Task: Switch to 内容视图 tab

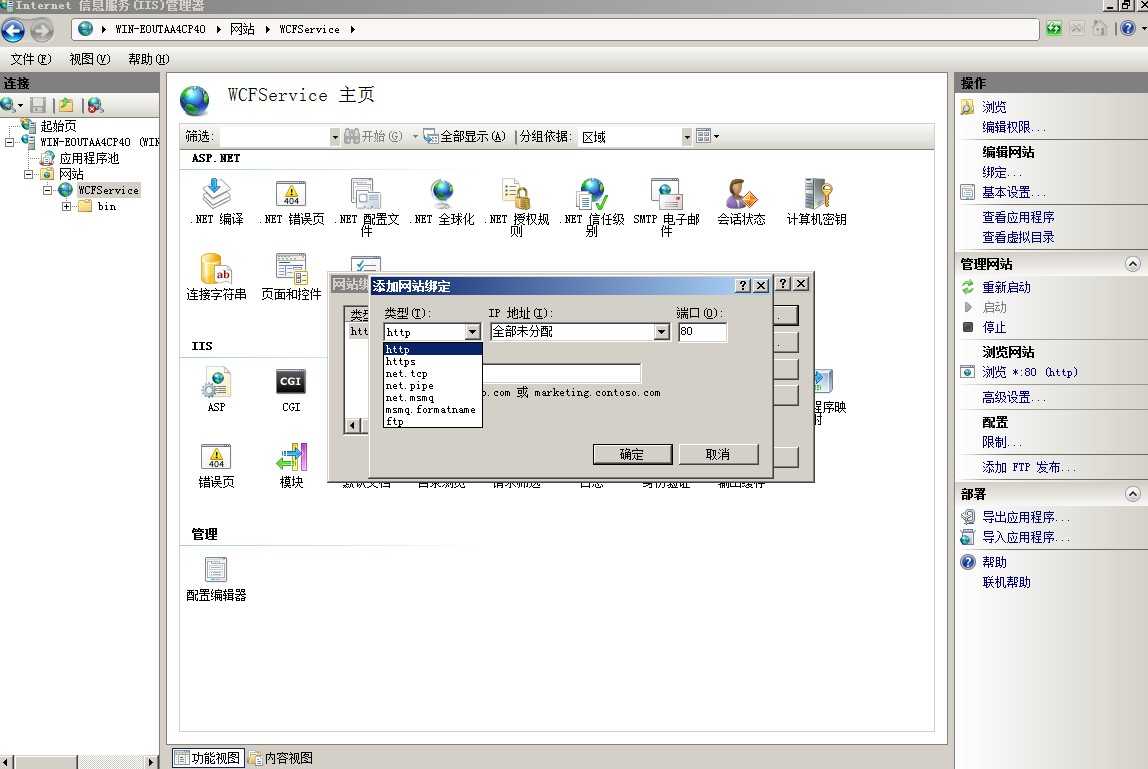Action: pyautogui.click(x=282, y=758)
